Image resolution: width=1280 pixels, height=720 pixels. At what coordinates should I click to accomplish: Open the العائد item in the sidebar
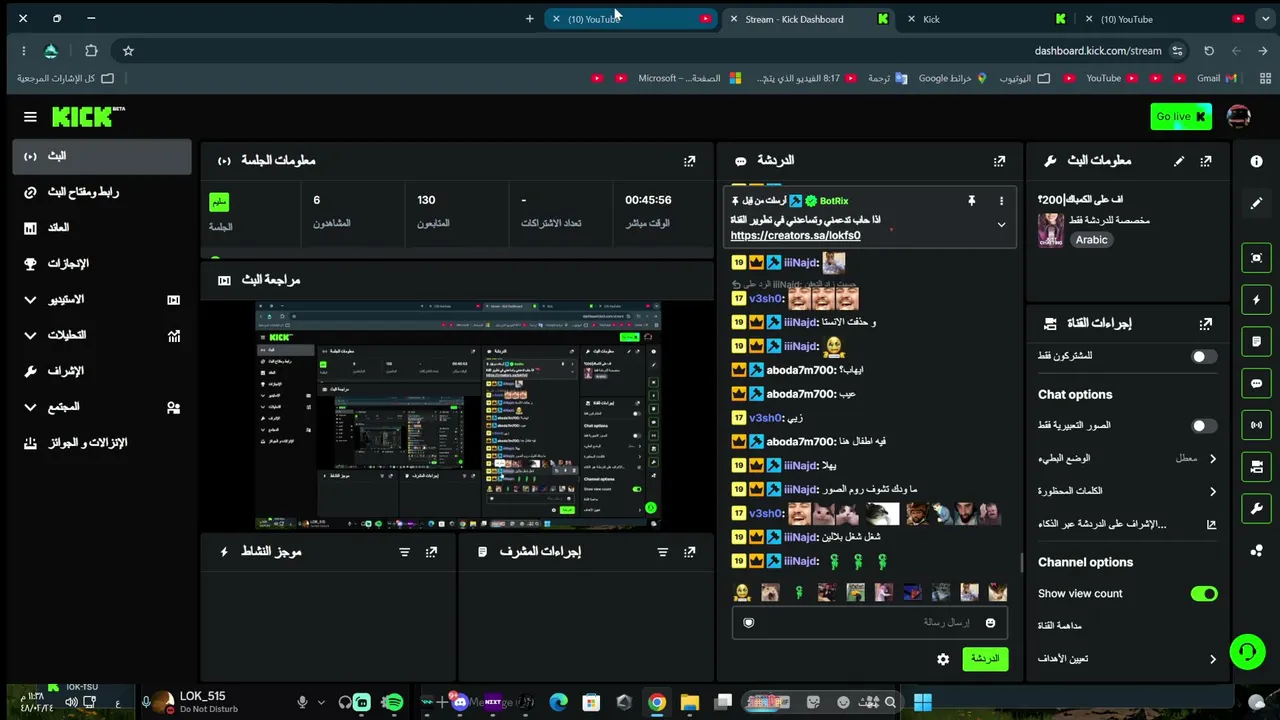pos(101,228)
